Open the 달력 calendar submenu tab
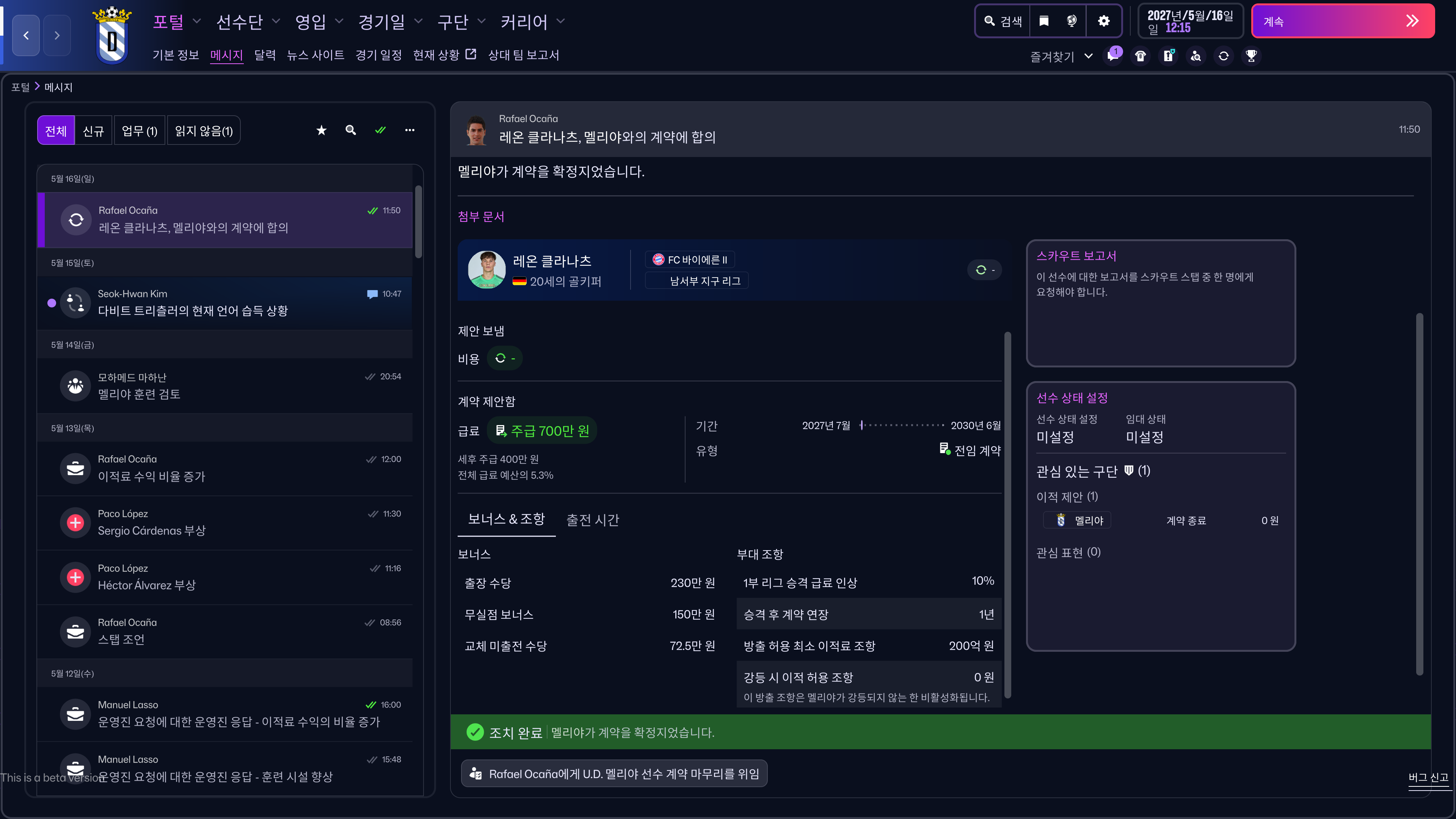This screenshot has height=819, width=1456. (x=265, y=55)
